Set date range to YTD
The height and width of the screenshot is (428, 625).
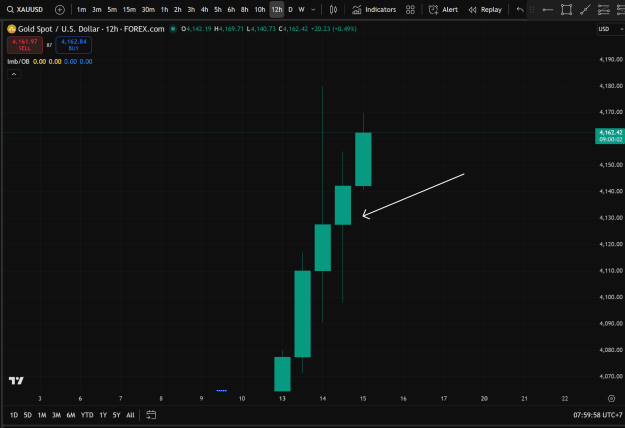pos(87,415)
